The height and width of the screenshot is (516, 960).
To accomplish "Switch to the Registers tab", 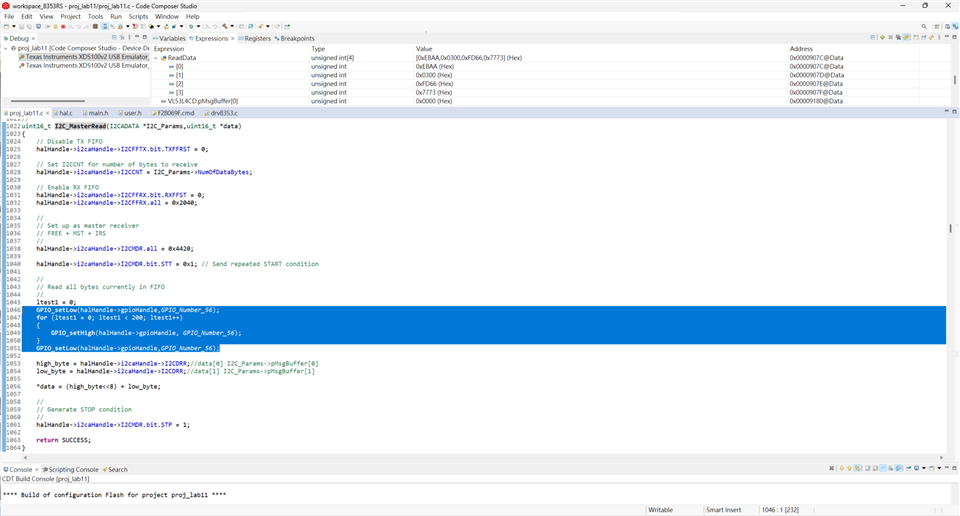I will click(255, 39).
